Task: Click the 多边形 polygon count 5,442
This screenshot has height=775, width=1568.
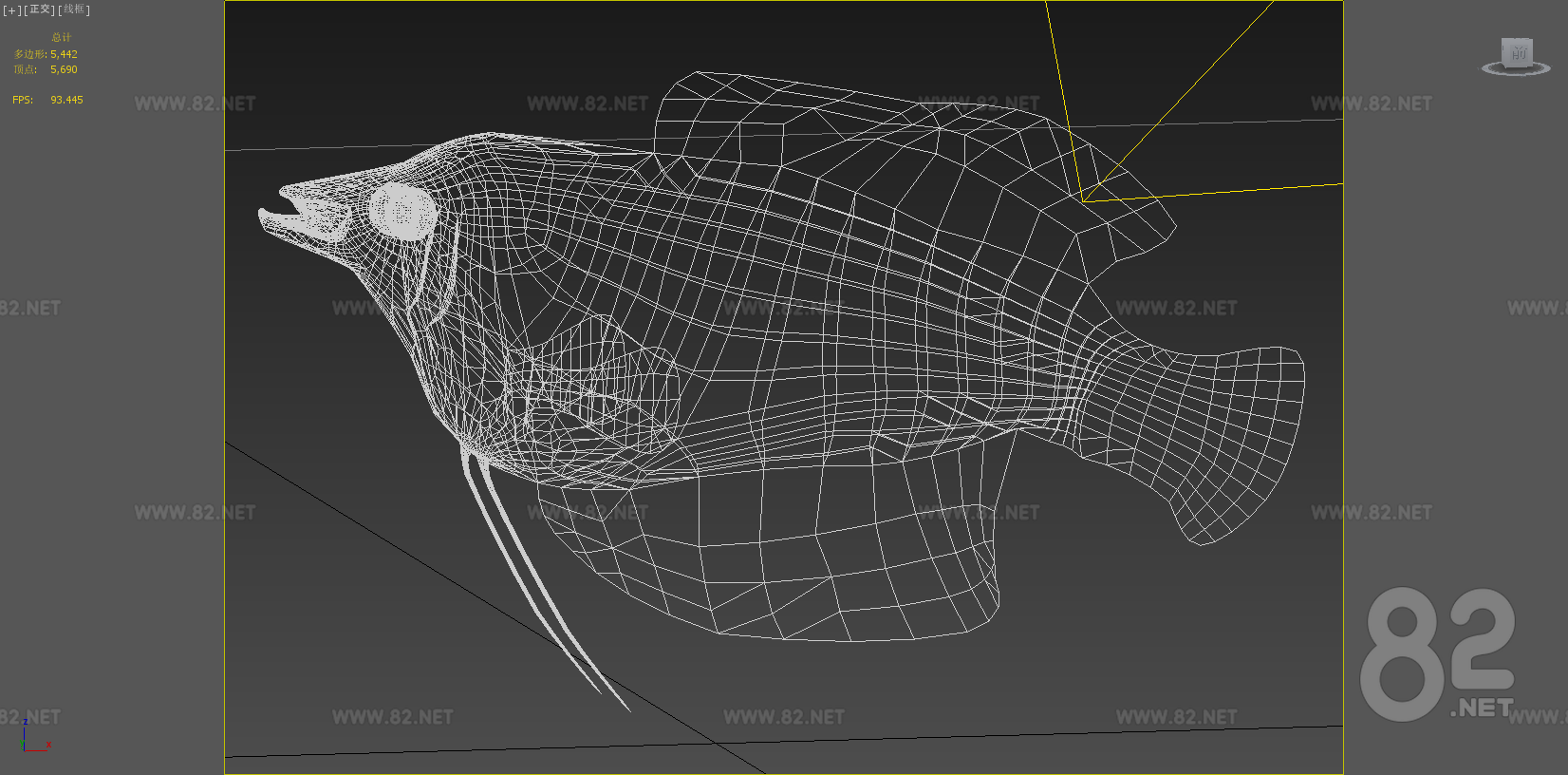Action: pyautogui.click(x=64, y=55)
